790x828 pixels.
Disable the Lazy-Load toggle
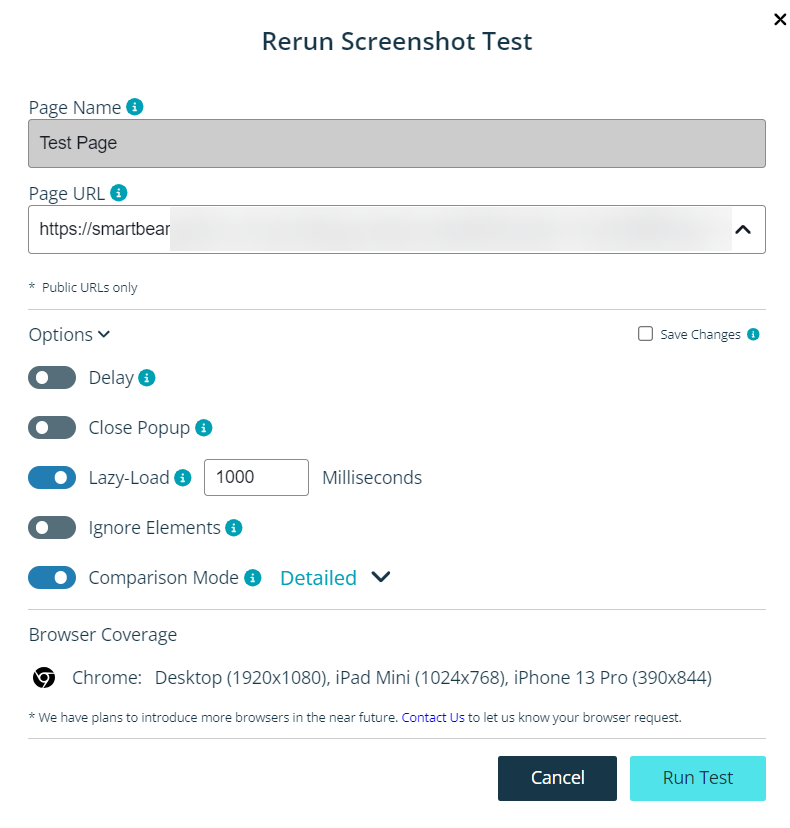(x=52, y=478)
